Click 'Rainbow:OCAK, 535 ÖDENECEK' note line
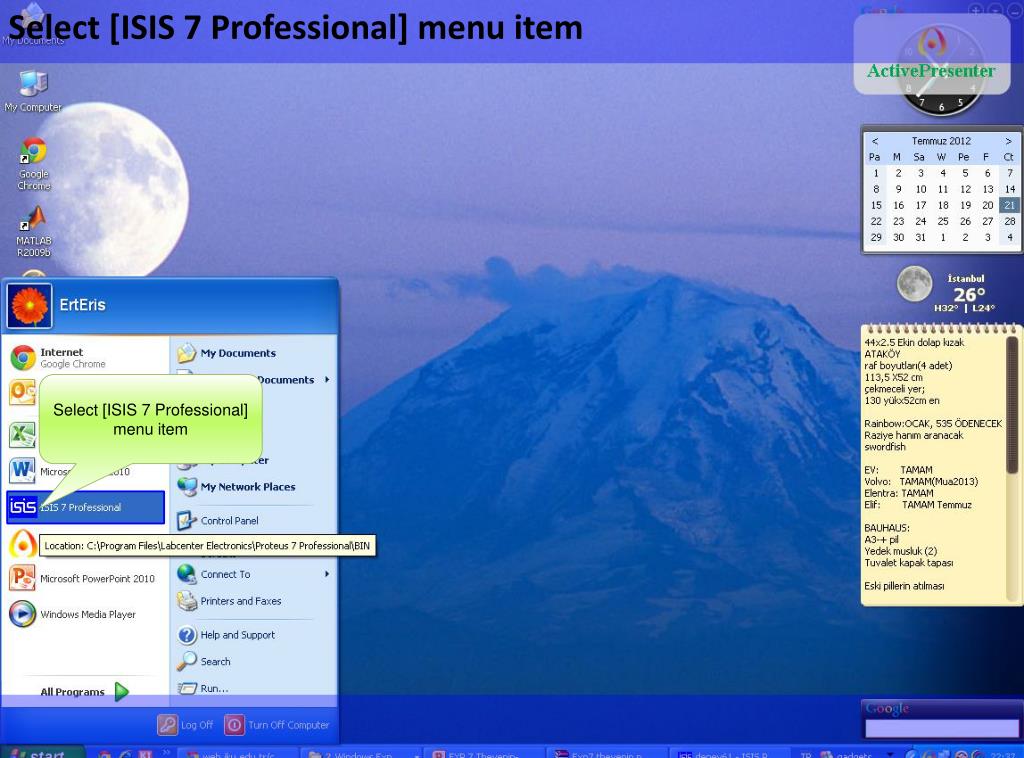 point(933,424)
